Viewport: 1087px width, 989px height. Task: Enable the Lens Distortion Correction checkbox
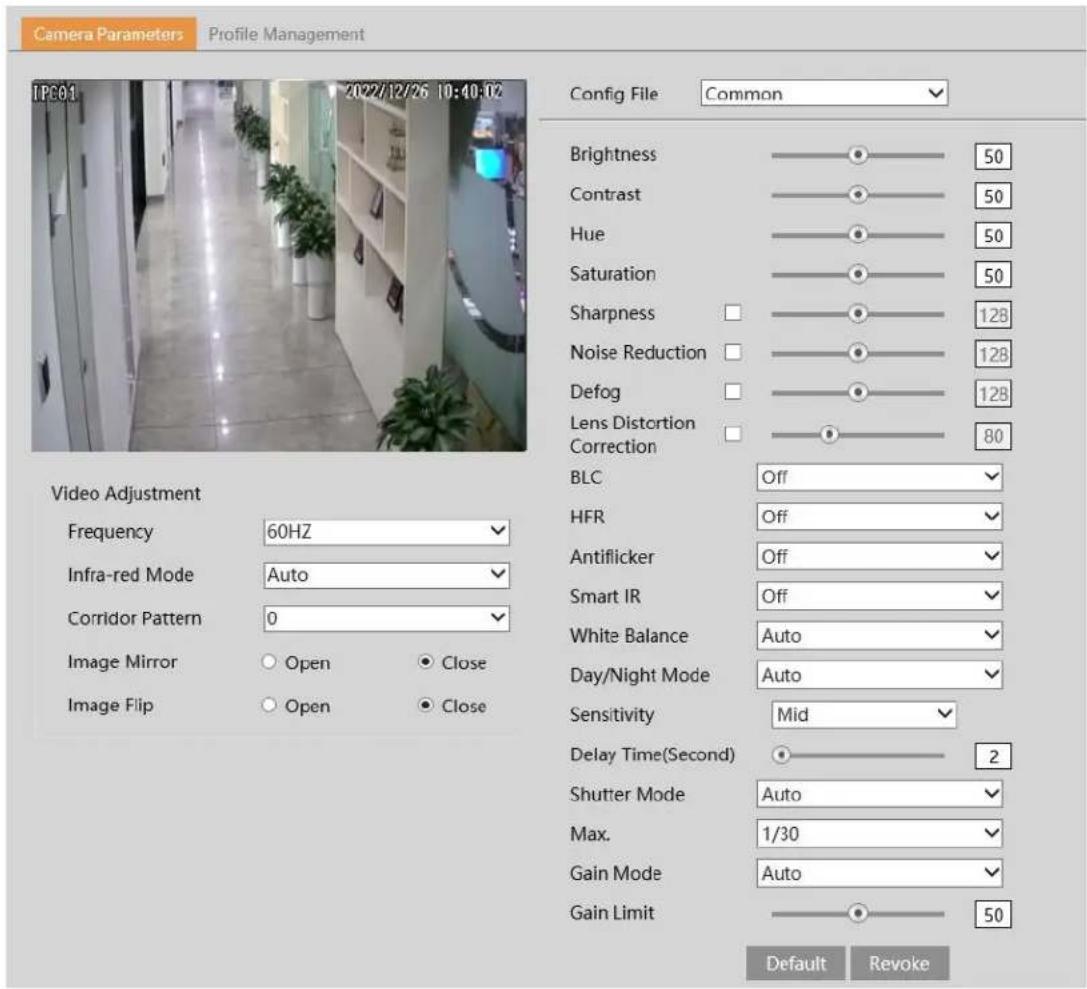tap(733, 434)
